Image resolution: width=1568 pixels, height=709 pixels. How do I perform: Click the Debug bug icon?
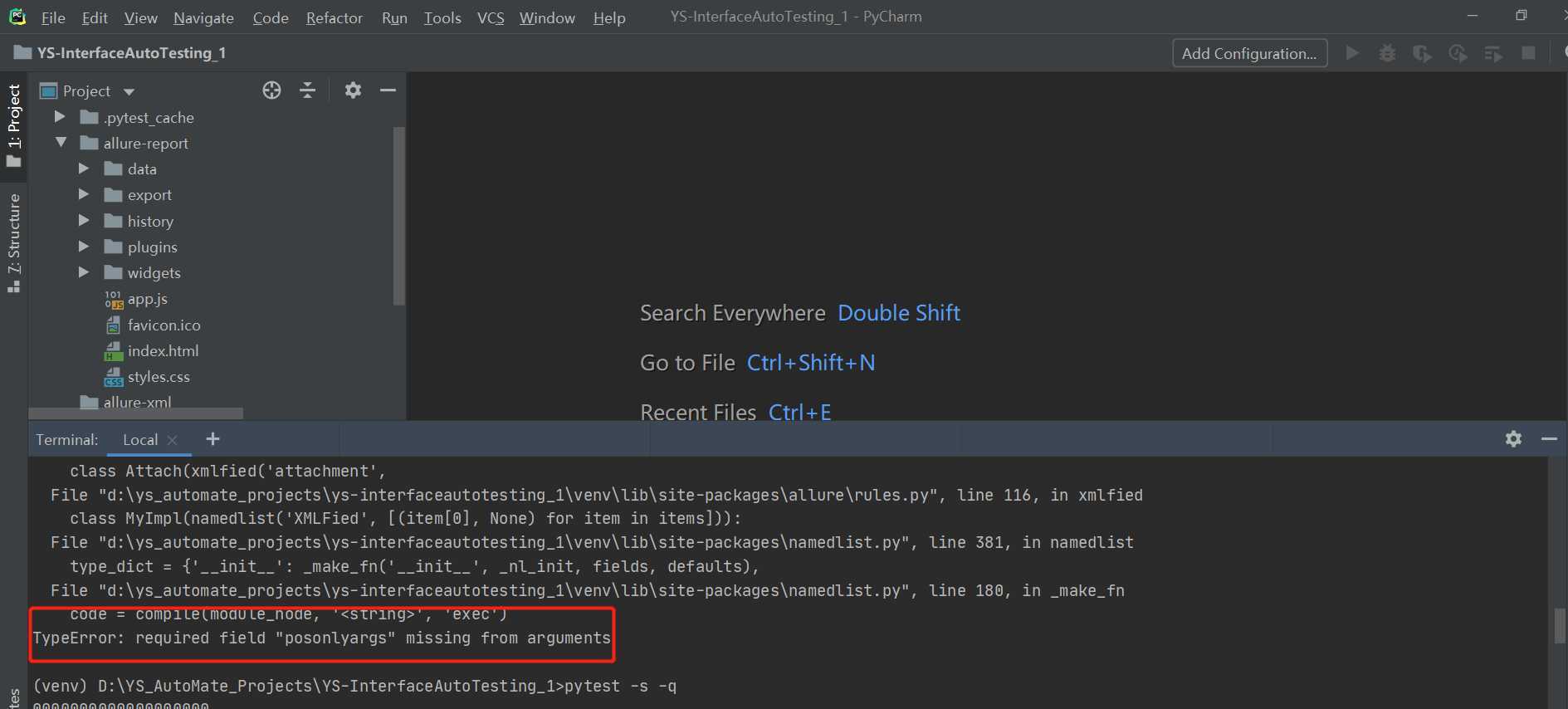pos(1387,54)
